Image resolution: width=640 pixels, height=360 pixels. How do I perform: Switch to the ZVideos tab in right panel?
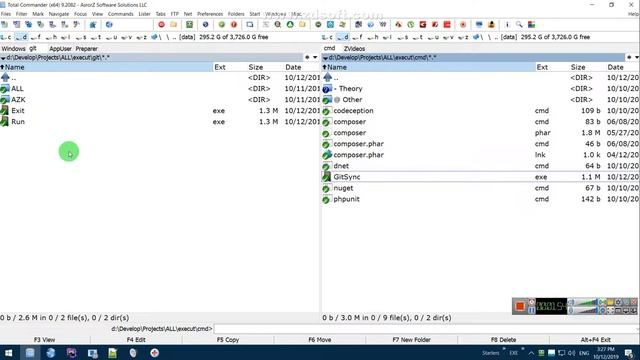(x=354, y=49)
